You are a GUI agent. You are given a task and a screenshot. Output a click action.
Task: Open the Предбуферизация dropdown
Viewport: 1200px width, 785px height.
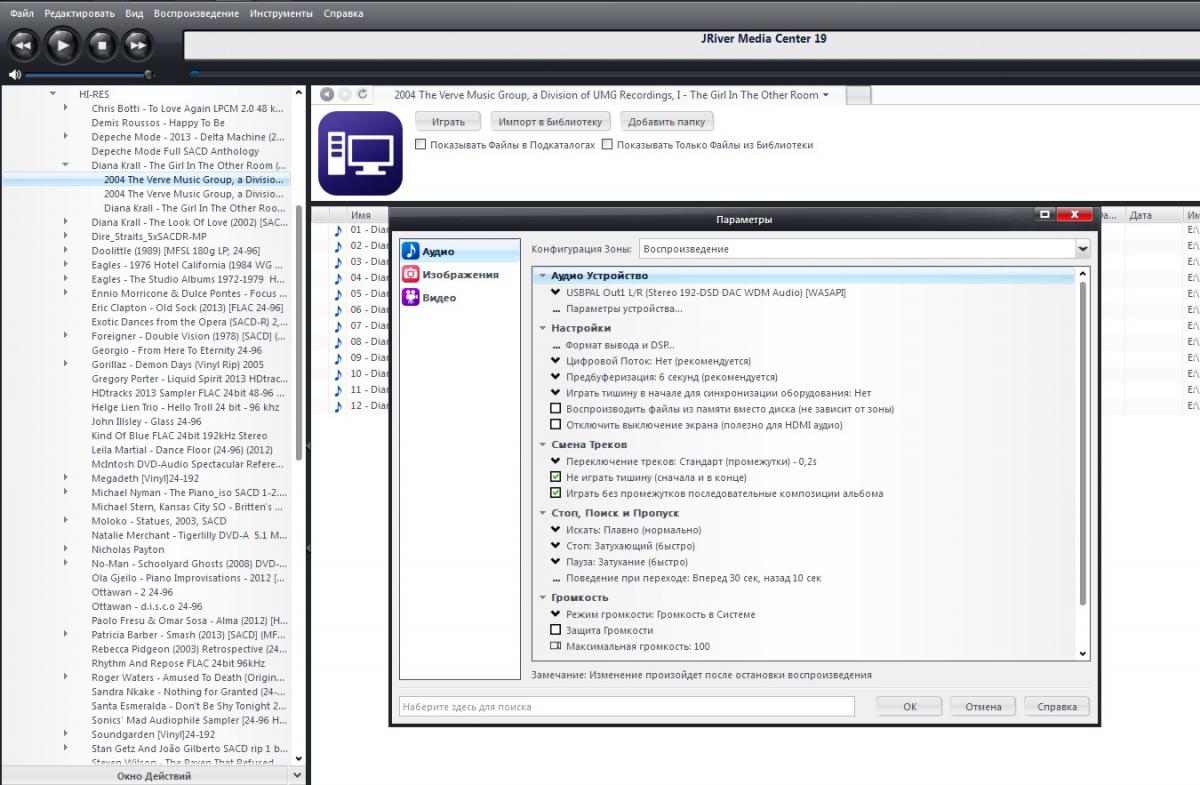556,377
